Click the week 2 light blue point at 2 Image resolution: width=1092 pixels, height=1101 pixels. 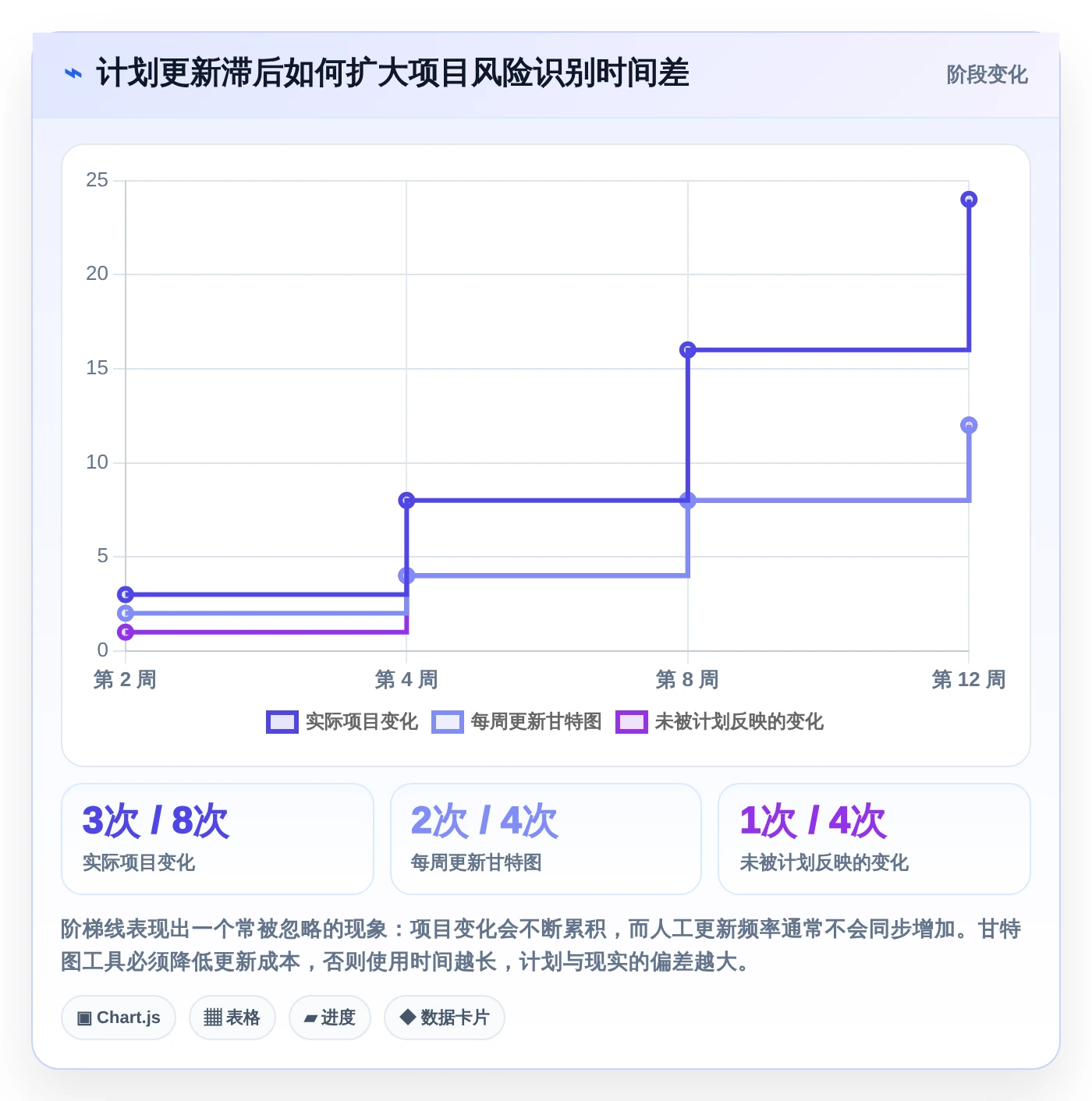126,613
